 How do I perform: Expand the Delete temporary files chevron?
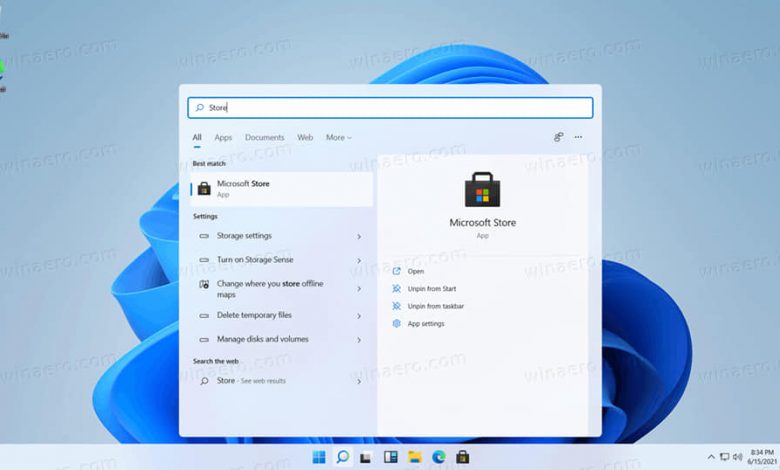(359, 316)
